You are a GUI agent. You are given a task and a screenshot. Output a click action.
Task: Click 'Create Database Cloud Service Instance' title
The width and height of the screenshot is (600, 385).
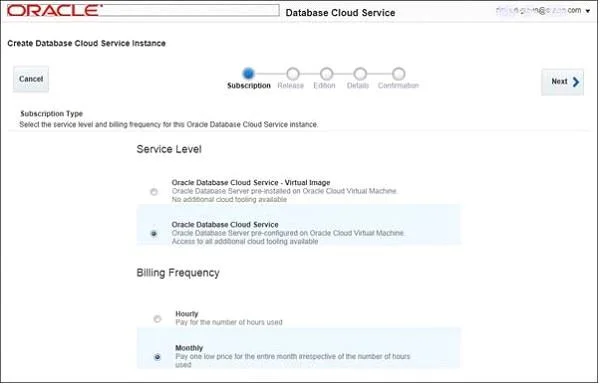tap(86, 43)
